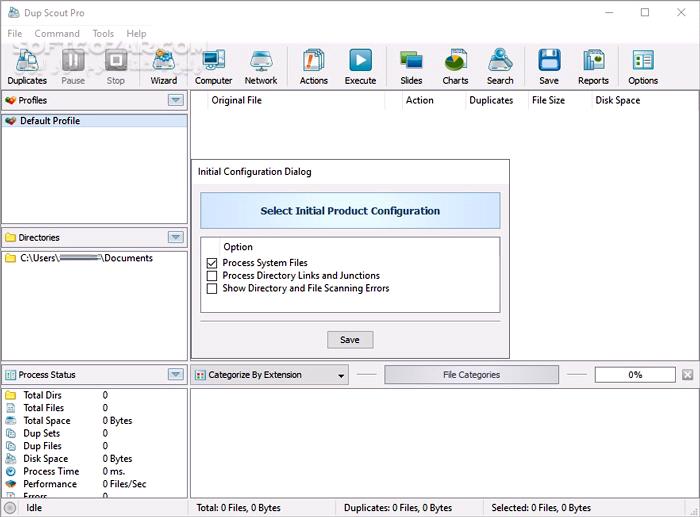Click the Execute toolbar icon
This screenshot has height=517, width=700.
click(360, 60)
